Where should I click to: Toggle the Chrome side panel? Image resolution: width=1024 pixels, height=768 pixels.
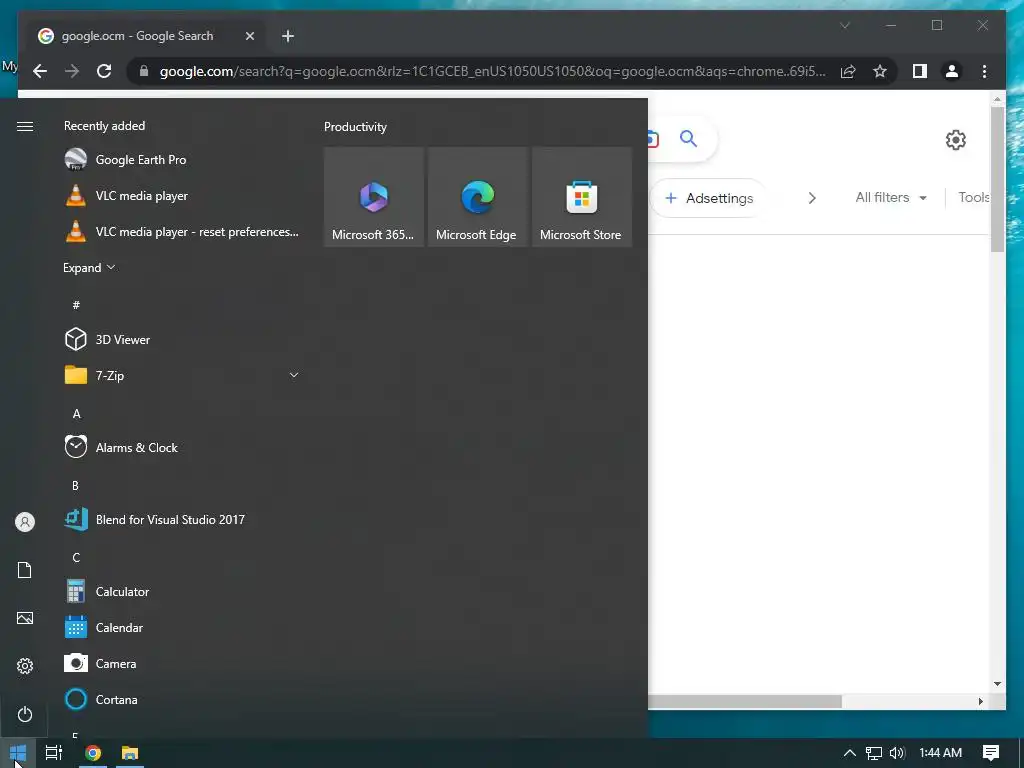(920, 71)
